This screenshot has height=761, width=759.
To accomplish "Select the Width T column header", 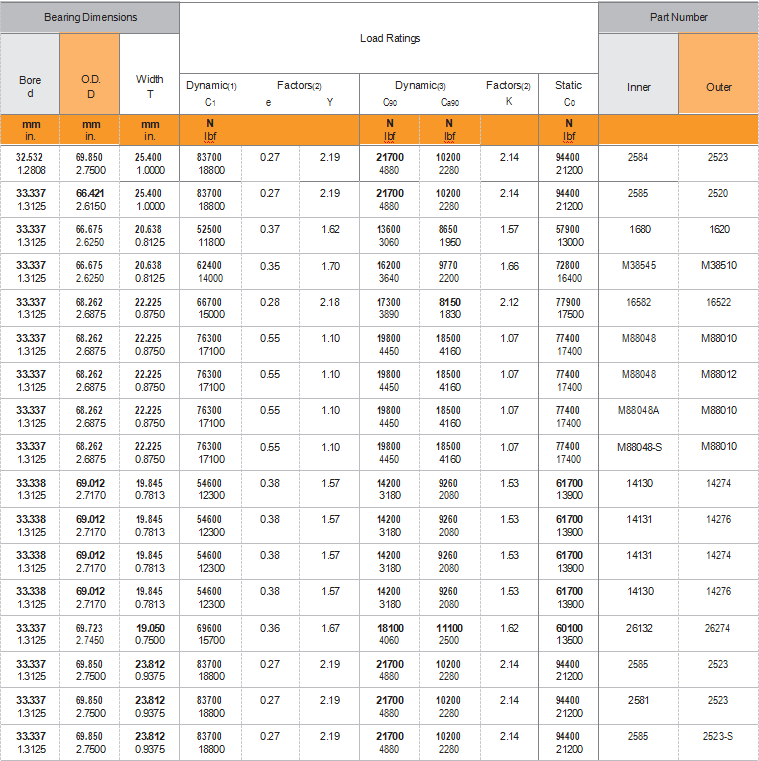I will click(x=149, y=86).
